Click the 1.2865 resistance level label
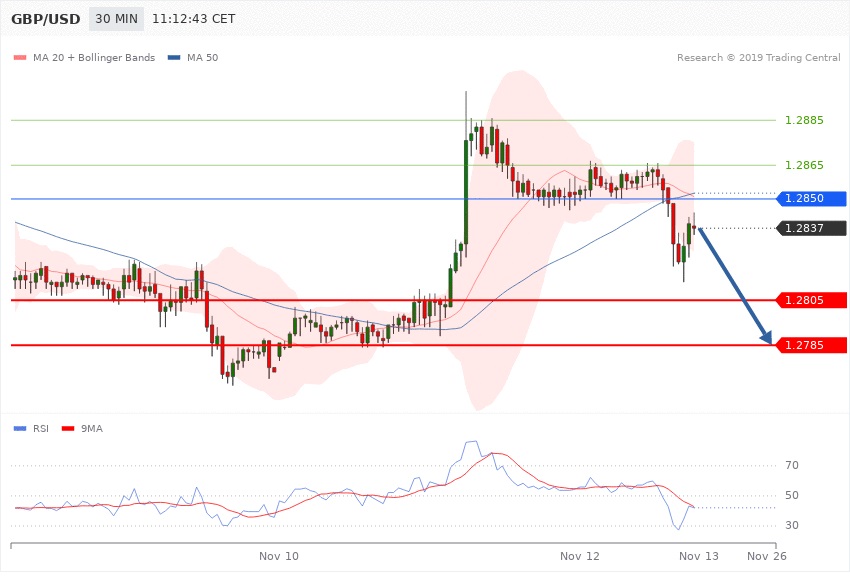Screen dimensions: 850x576 coord(804,165)
